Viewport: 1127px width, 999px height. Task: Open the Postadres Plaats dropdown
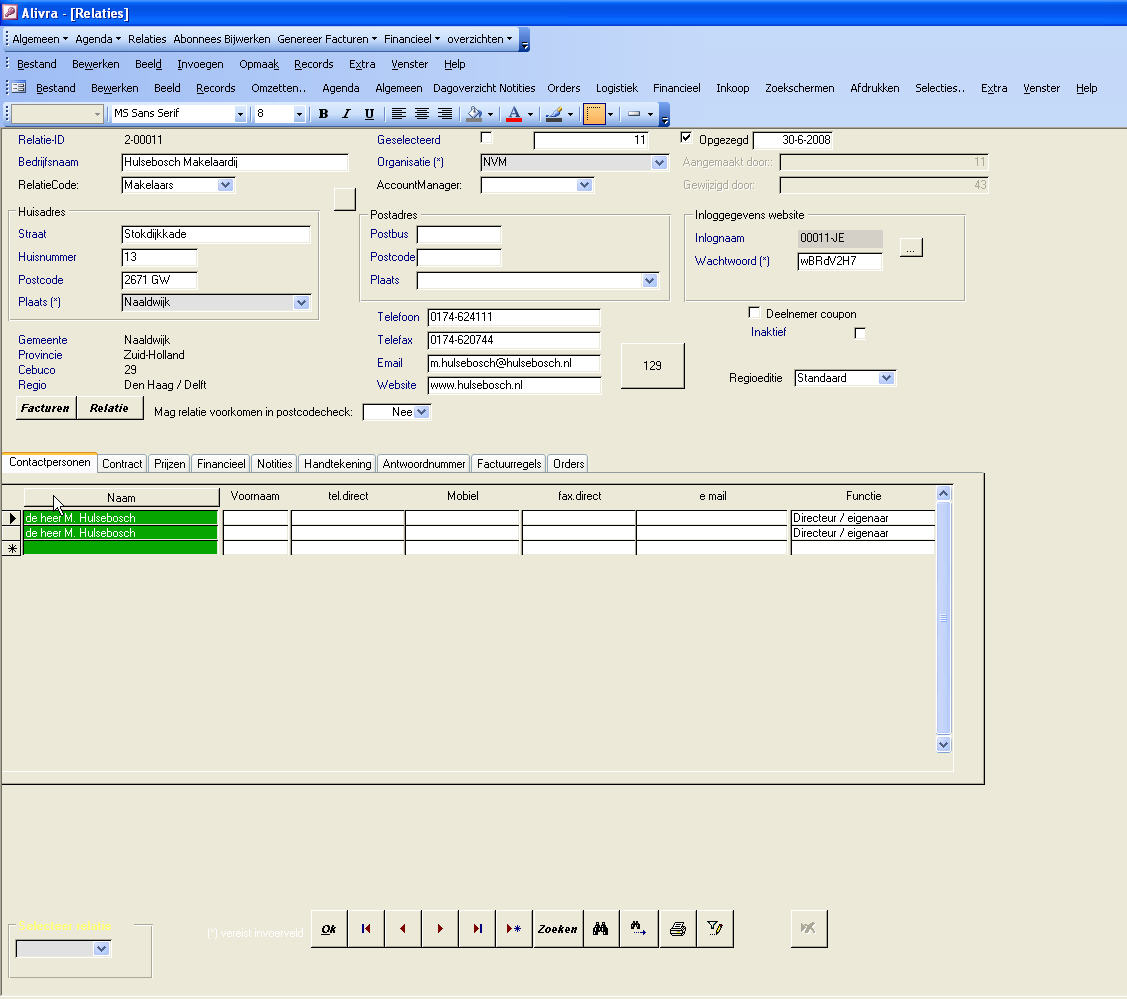(650, 280)
